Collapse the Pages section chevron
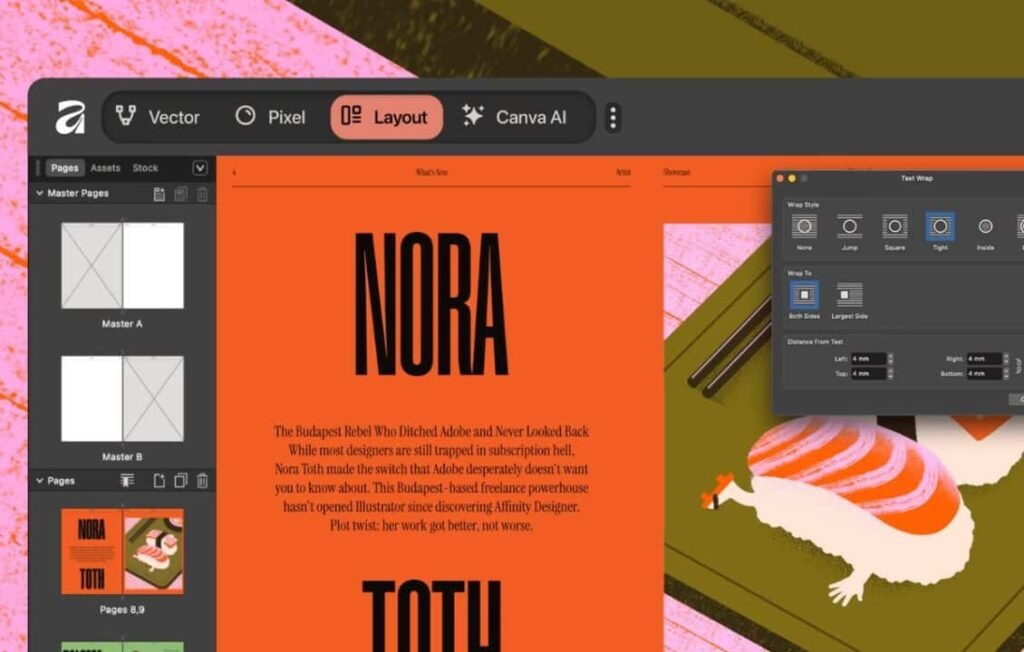Image resolution: width=1024 pixels, height=652 pixels. click(x=40, y=481)
